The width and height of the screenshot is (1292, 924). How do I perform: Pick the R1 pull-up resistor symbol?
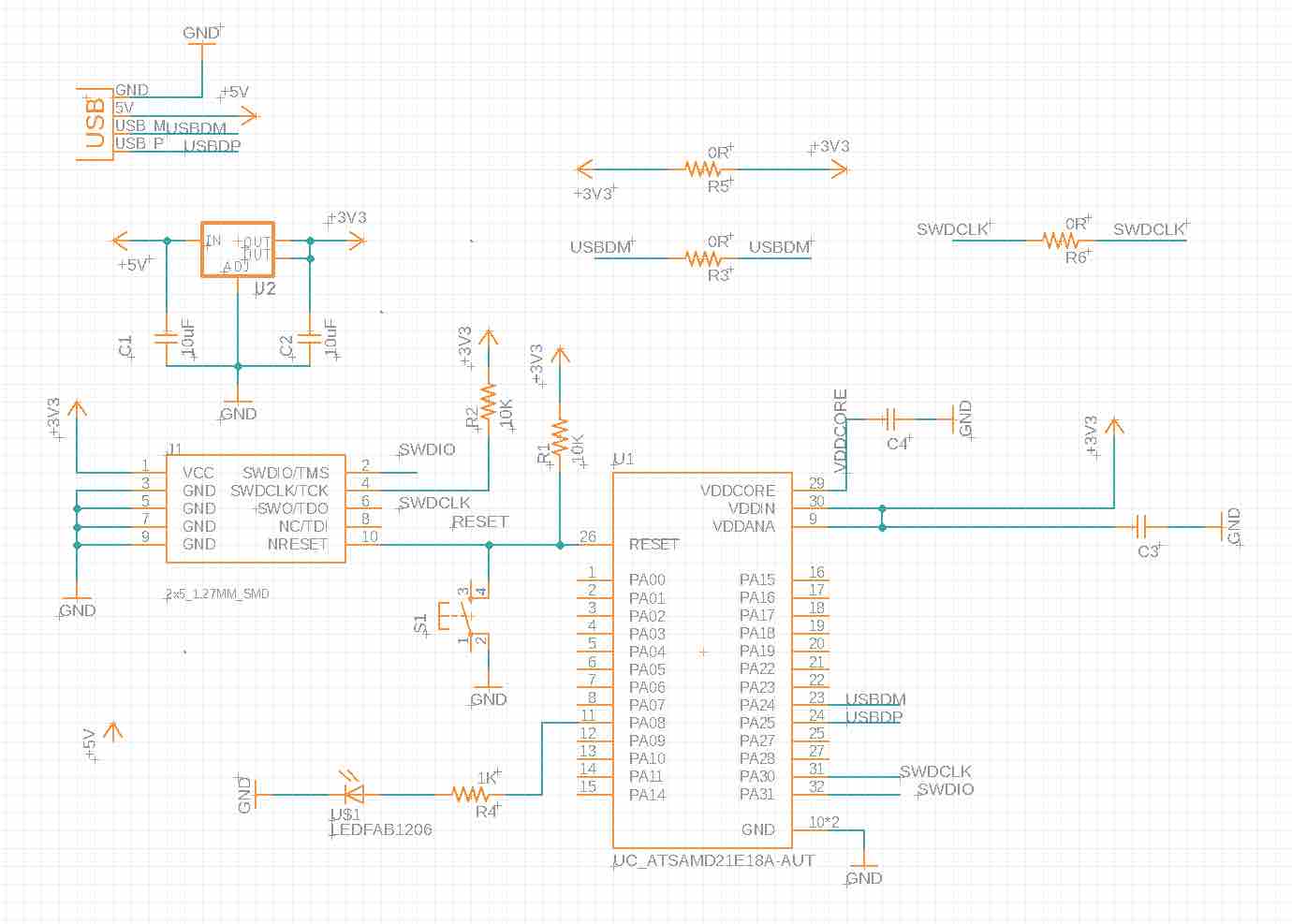(x=559, y=436)
